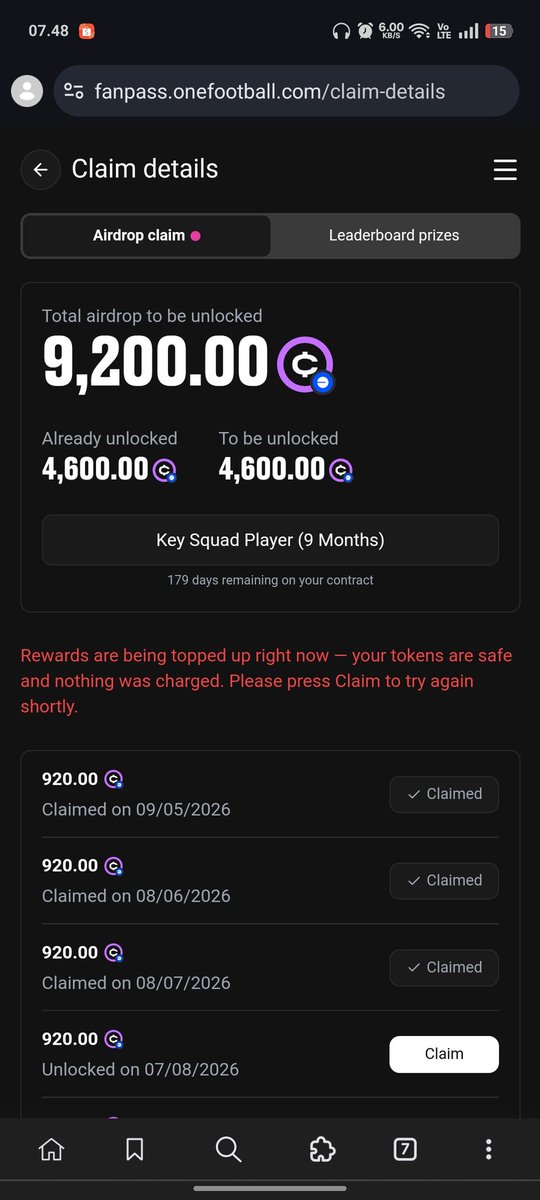Tap the profile avatar icon
Image resolution: width=540 pixels, height=1200 pixels.
[x=27, y=91]
